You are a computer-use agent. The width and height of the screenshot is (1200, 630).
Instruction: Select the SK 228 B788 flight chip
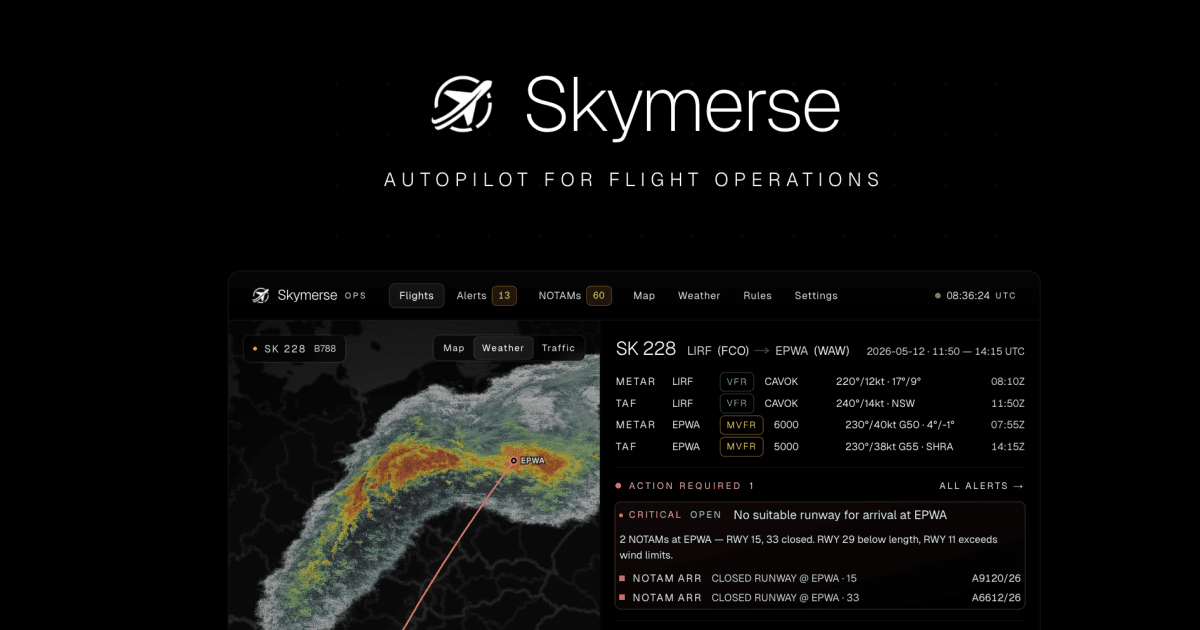tap(295, 348)
